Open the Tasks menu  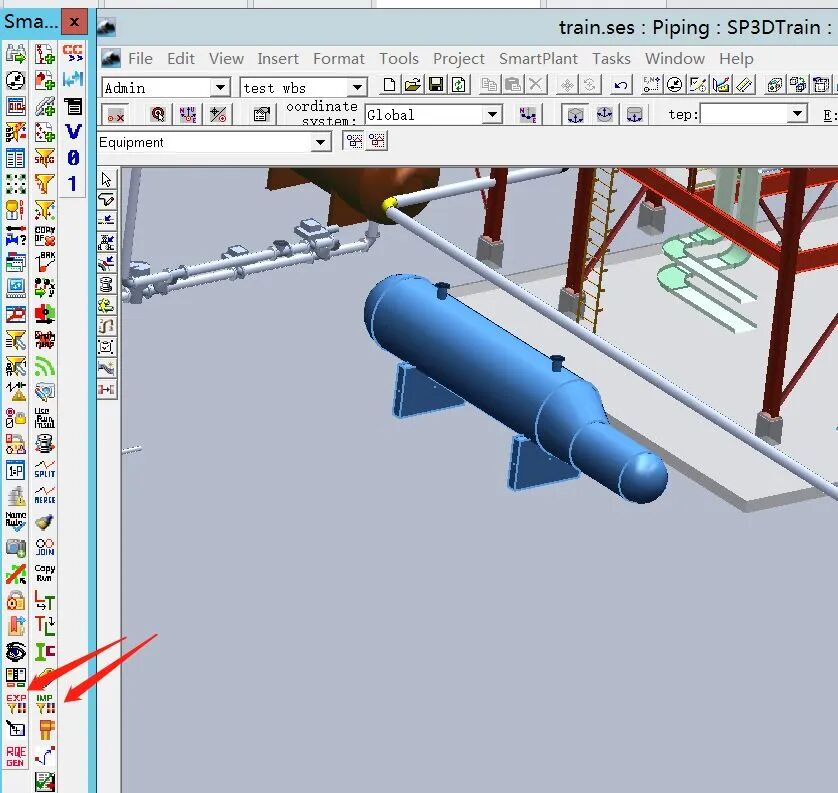pos(611,58)
